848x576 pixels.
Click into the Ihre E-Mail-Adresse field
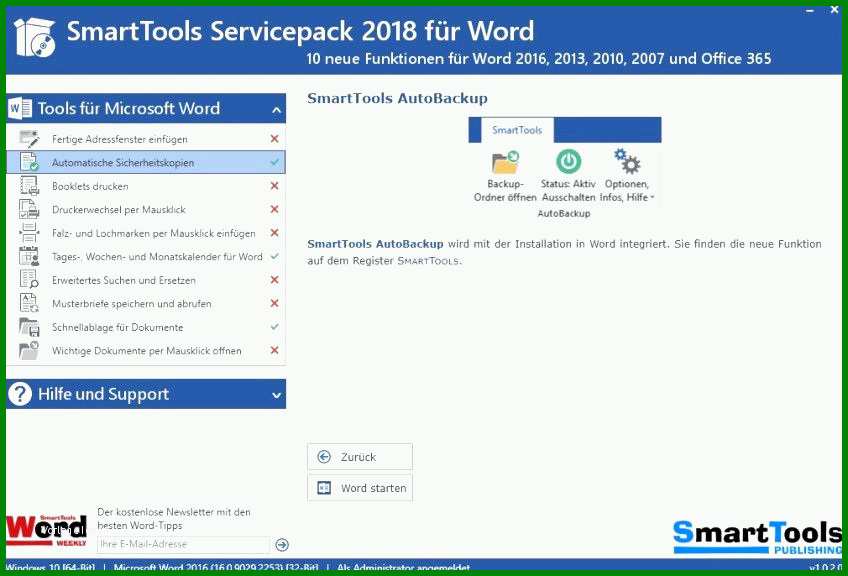(183, 544)
